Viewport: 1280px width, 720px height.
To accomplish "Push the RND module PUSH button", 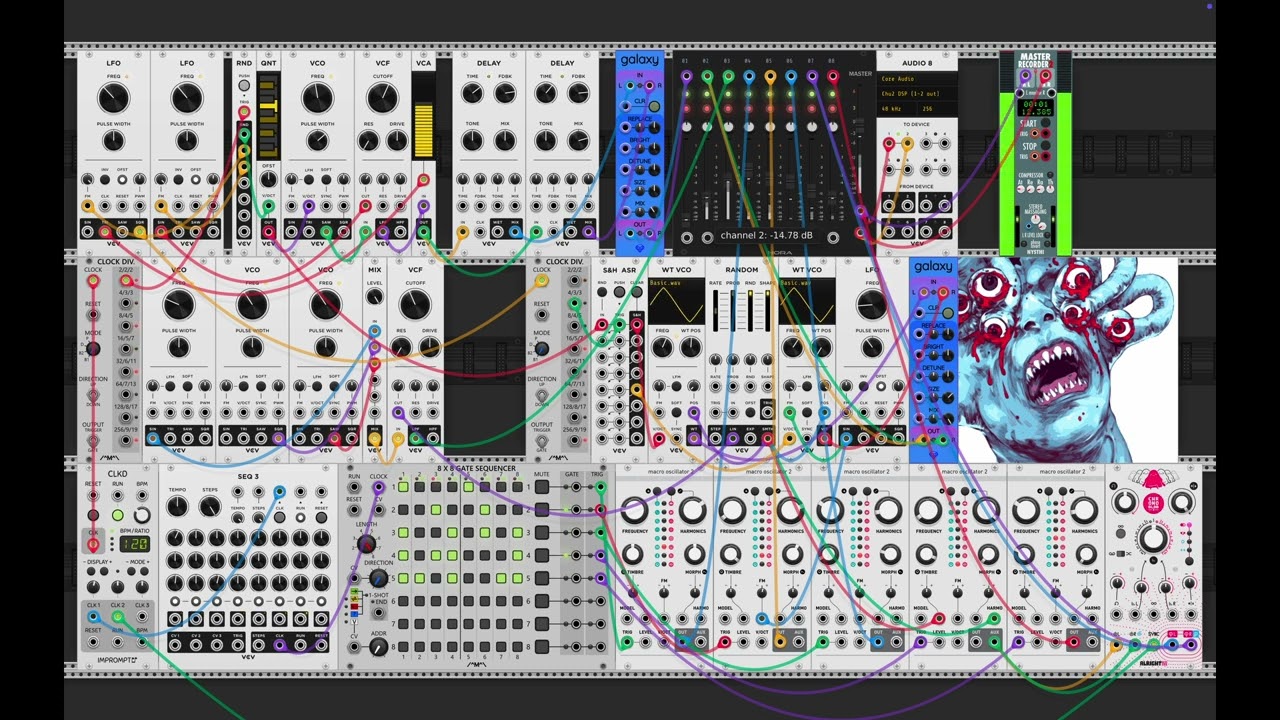I will pyautogui.click(x=243, y=86).
